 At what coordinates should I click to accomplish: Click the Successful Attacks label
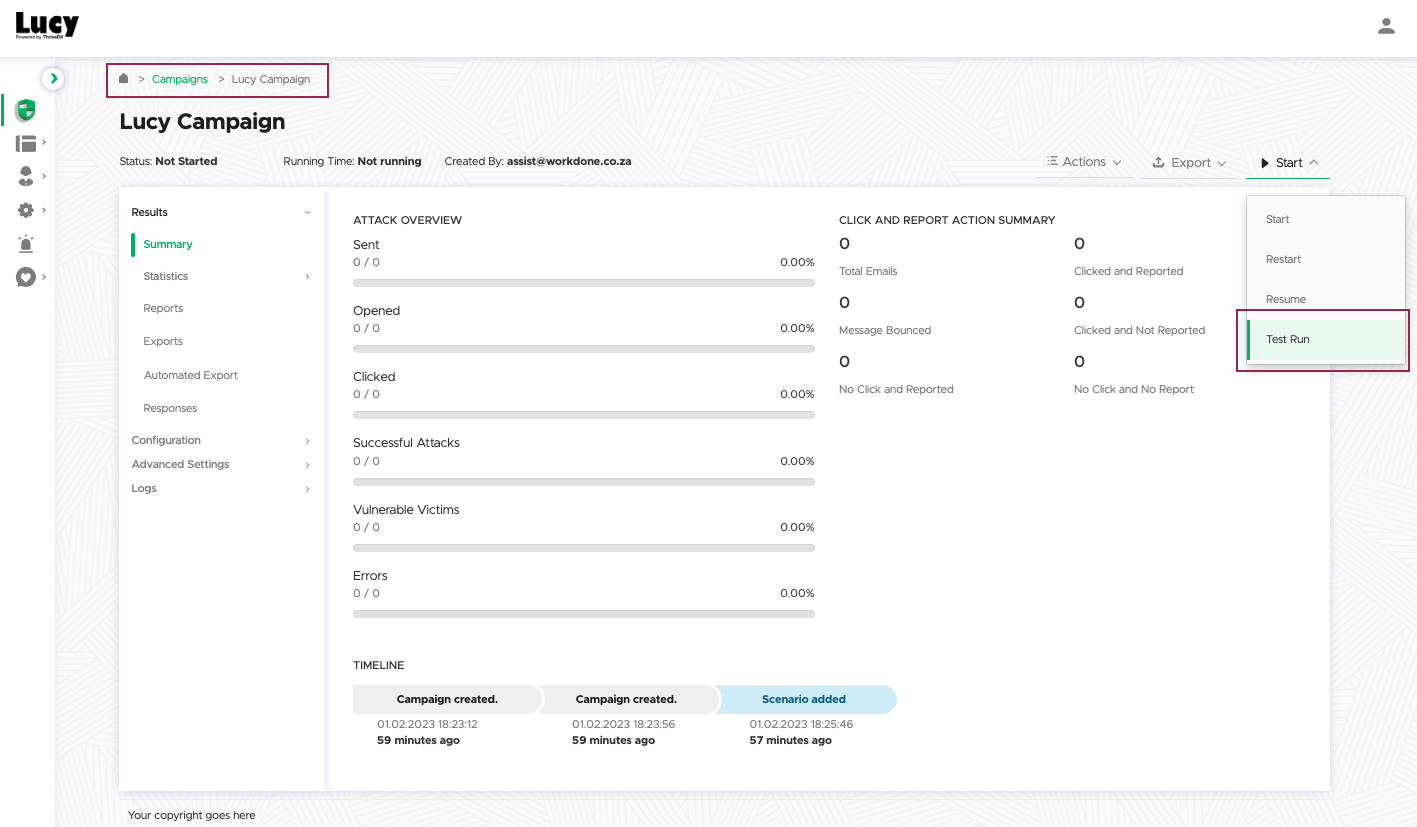point(406,443)
